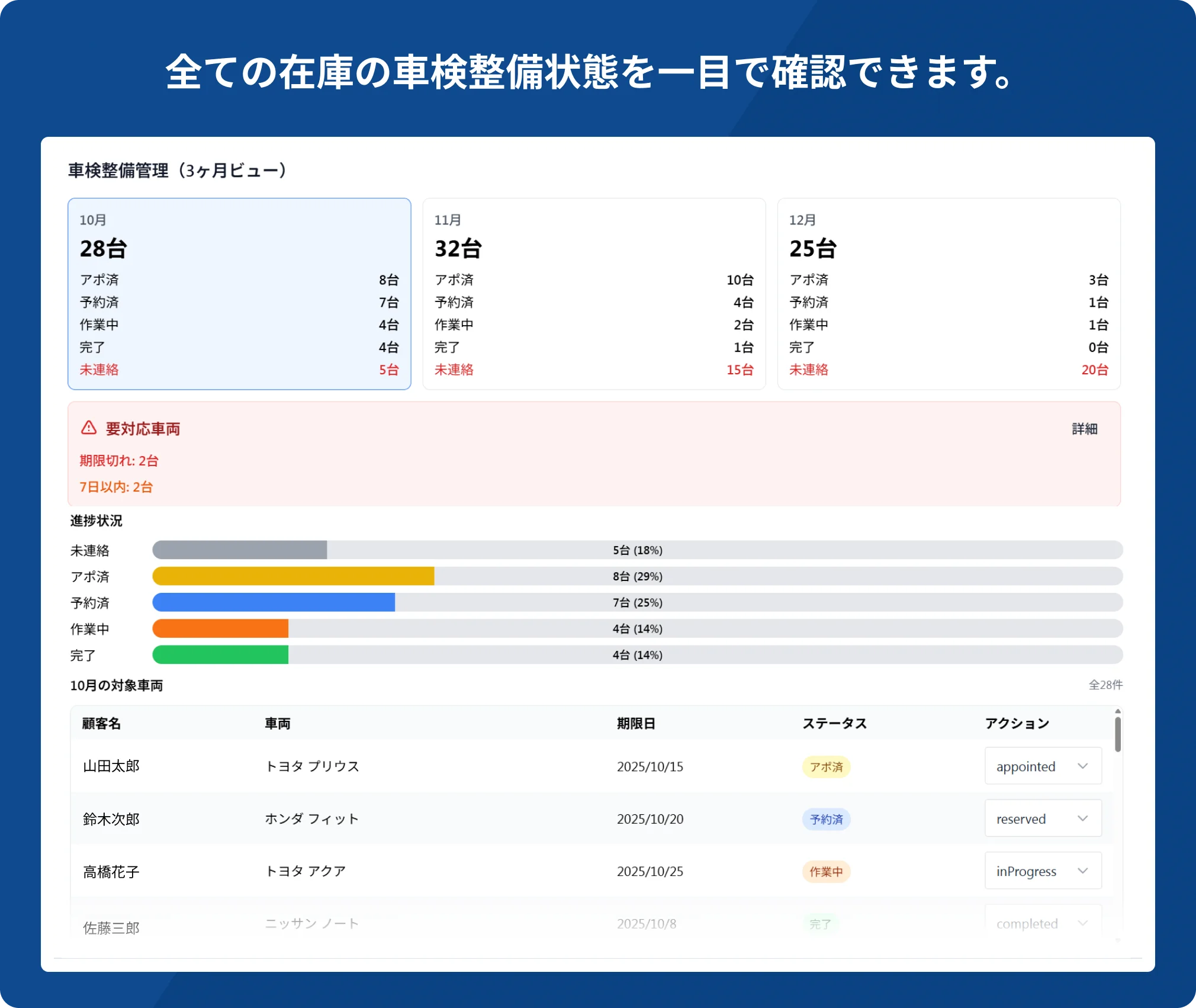Click the ステータス column header
The image size is (1196, 1008).
coord(834,723)
